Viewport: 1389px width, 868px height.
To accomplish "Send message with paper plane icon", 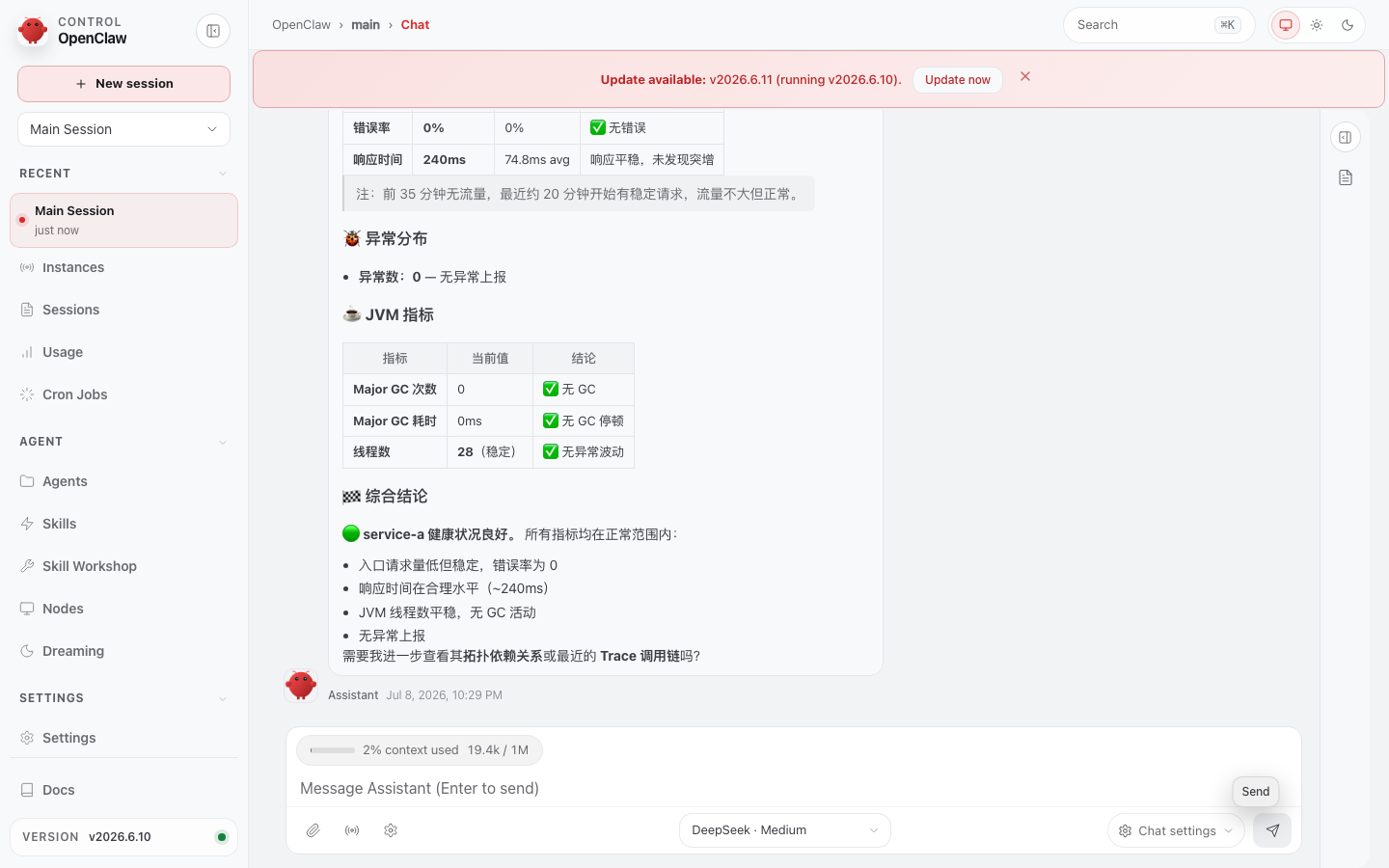I will [x=1272, y=830].
